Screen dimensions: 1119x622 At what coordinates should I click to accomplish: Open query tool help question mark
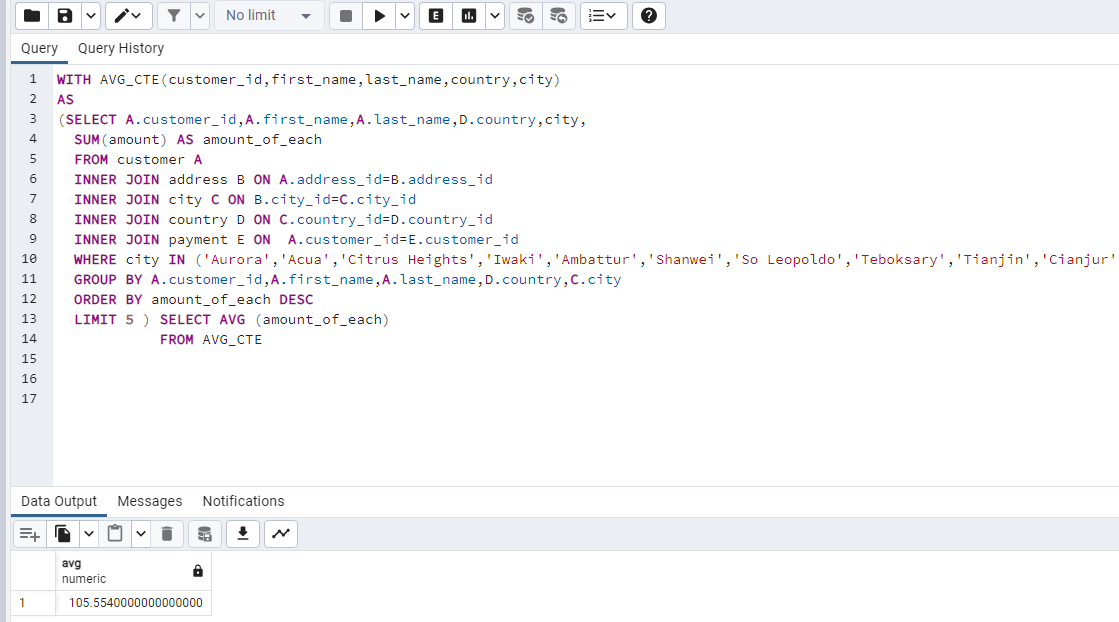click(648, 16)
